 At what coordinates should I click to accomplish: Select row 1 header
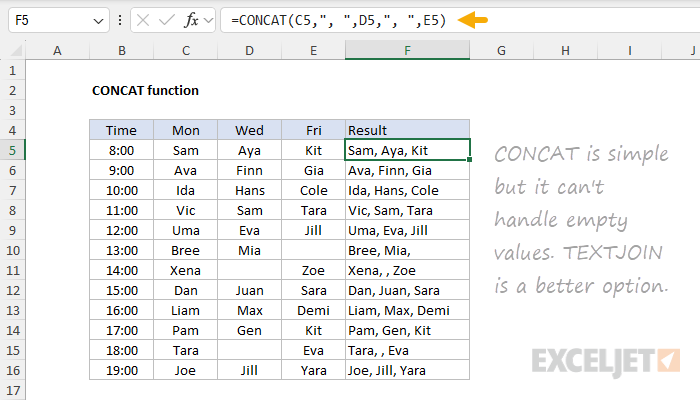click(x=12, y=70)
